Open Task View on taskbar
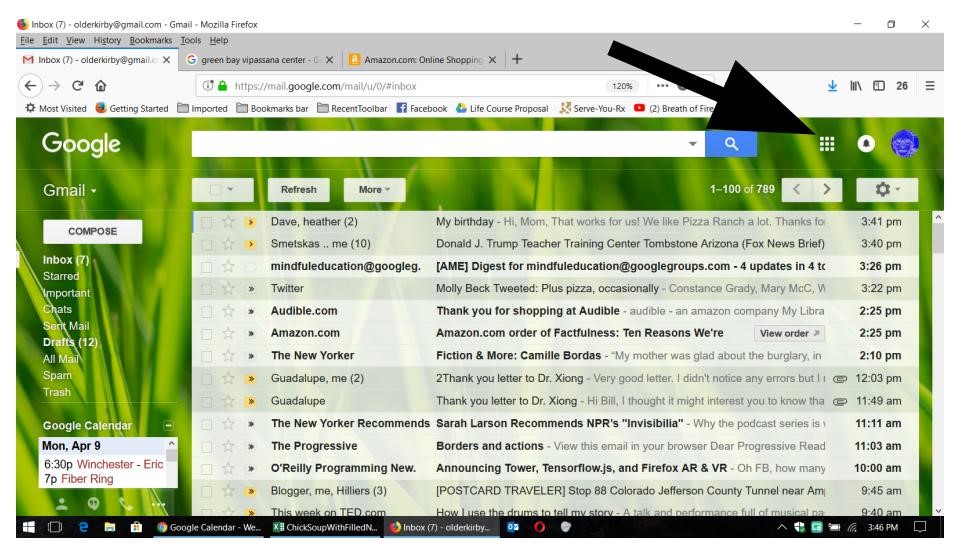 (x=55, y=527)
